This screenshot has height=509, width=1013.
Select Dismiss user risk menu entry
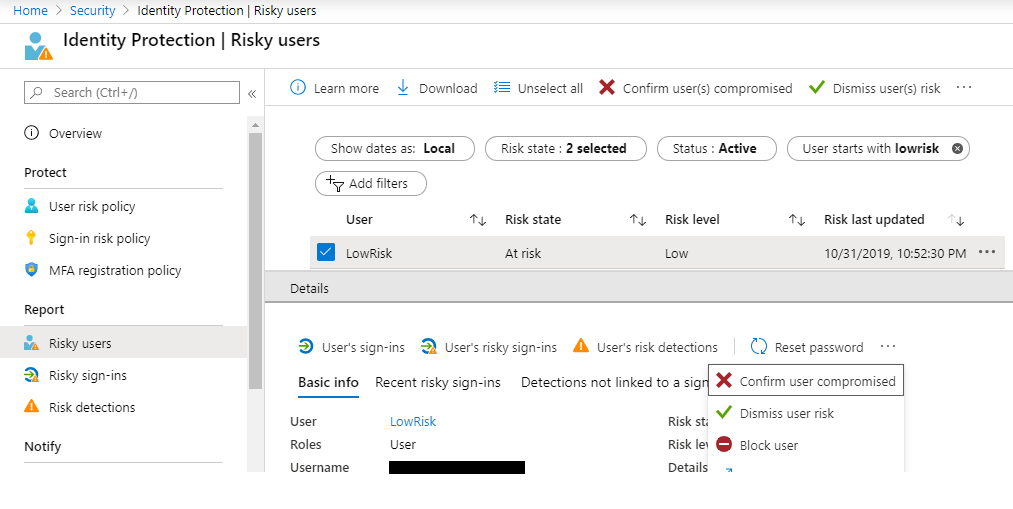[x=806, y=413]
